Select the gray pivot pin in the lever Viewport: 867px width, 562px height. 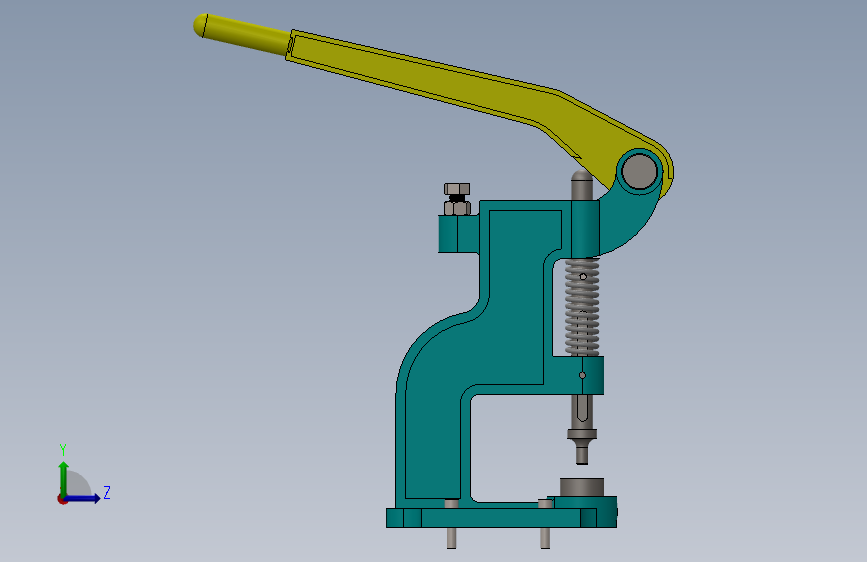(639, 171)
